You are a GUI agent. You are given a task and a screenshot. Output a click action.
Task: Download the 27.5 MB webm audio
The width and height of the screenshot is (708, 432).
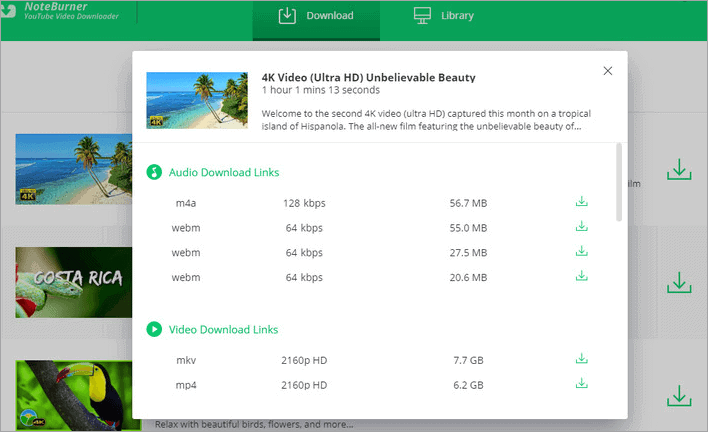582,251
